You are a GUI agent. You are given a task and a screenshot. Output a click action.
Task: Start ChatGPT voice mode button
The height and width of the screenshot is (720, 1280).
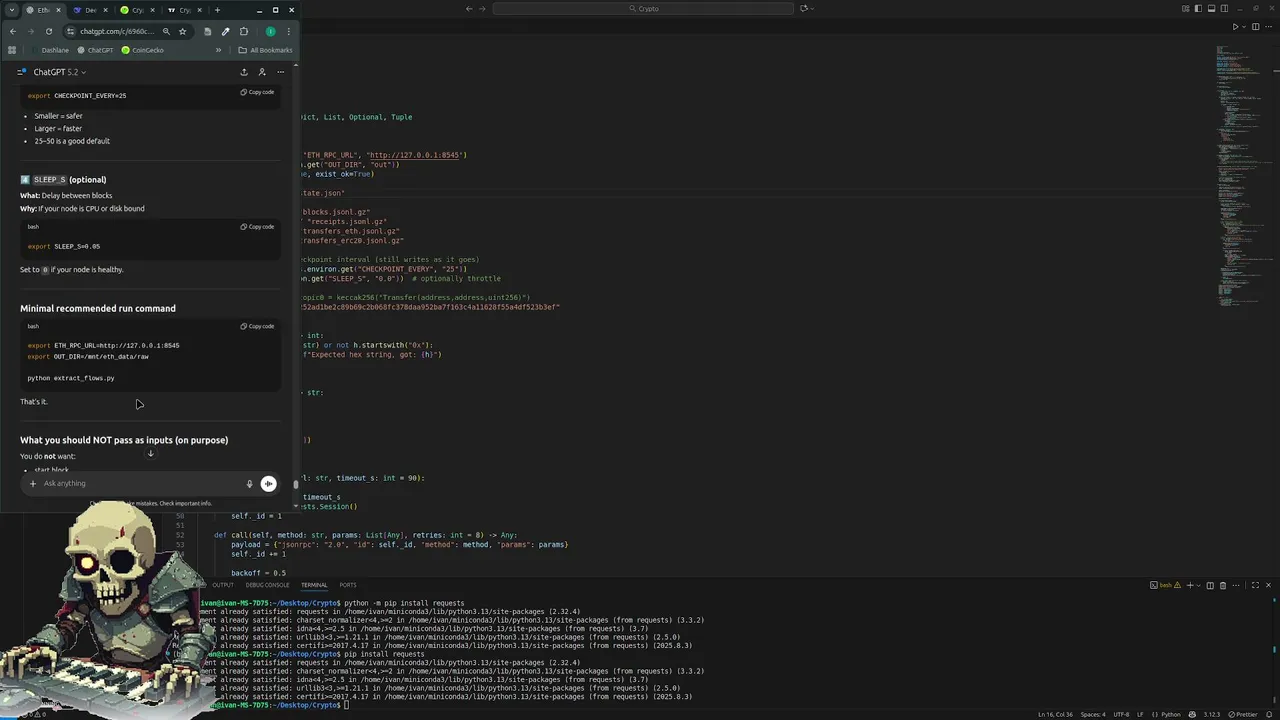coord(268,483)
